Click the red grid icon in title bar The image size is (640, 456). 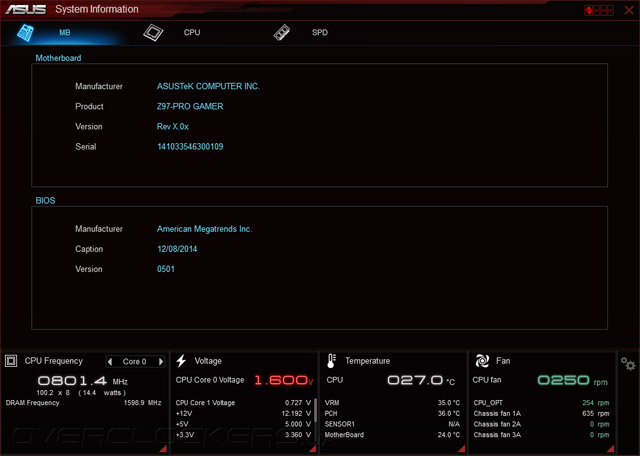599,10
